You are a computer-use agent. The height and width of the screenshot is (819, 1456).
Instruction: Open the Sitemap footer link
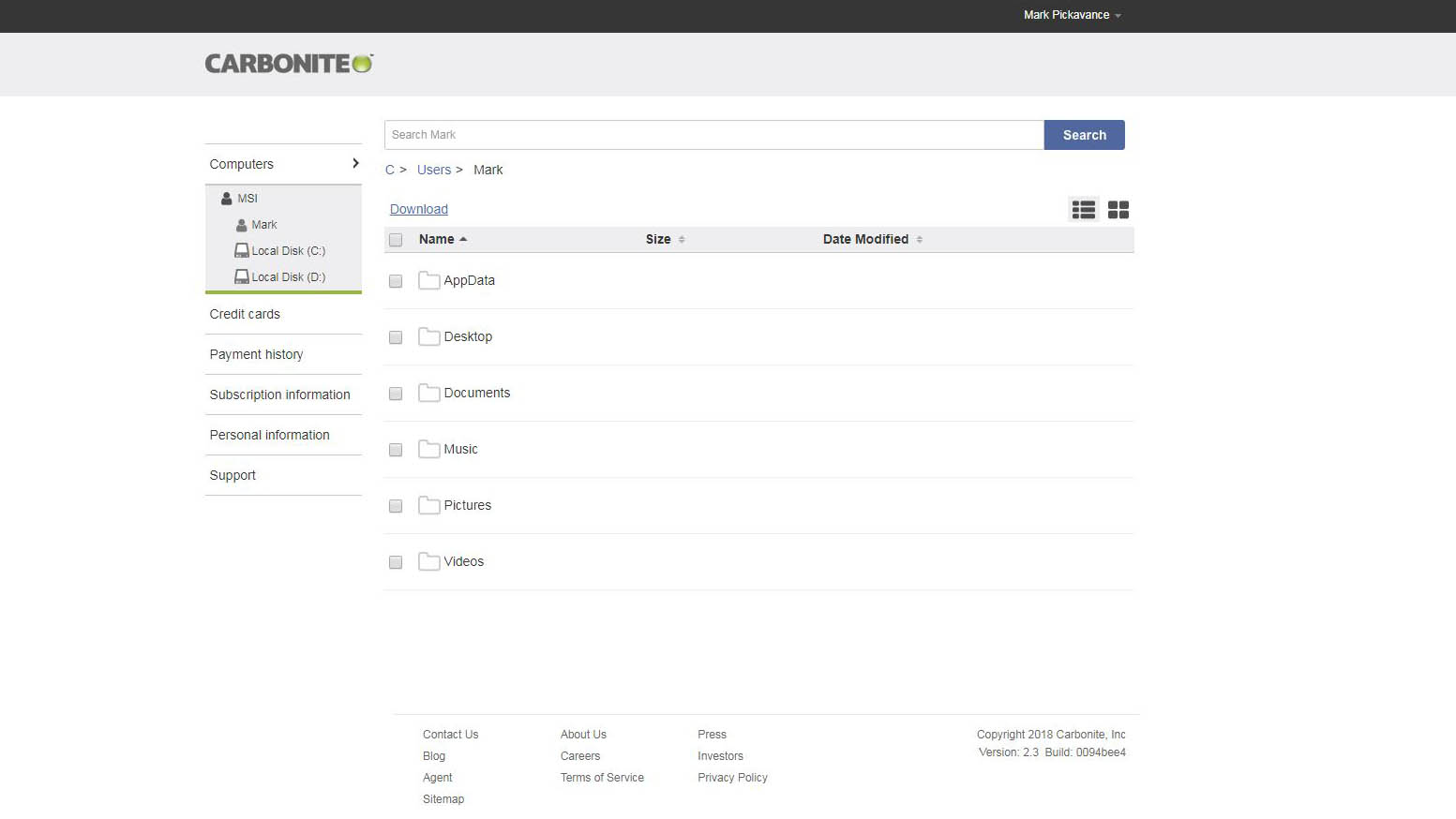click(443, 799)
